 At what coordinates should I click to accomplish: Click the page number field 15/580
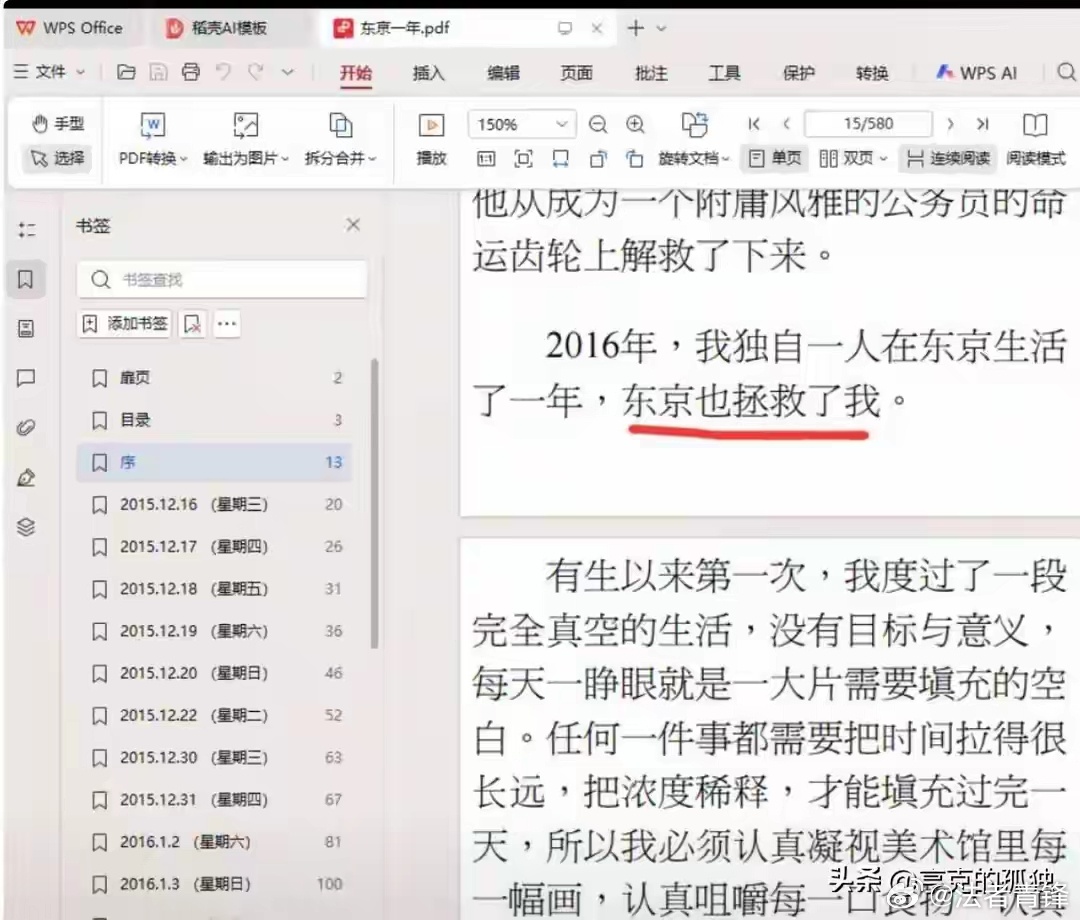868,124
